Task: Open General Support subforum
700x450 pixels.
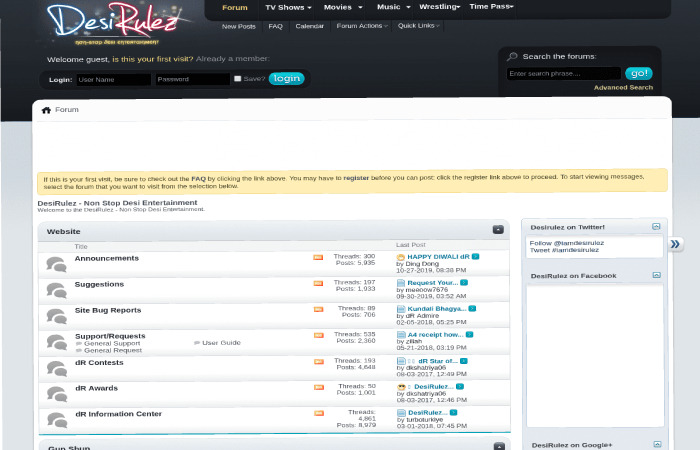Action: point(112,343)
